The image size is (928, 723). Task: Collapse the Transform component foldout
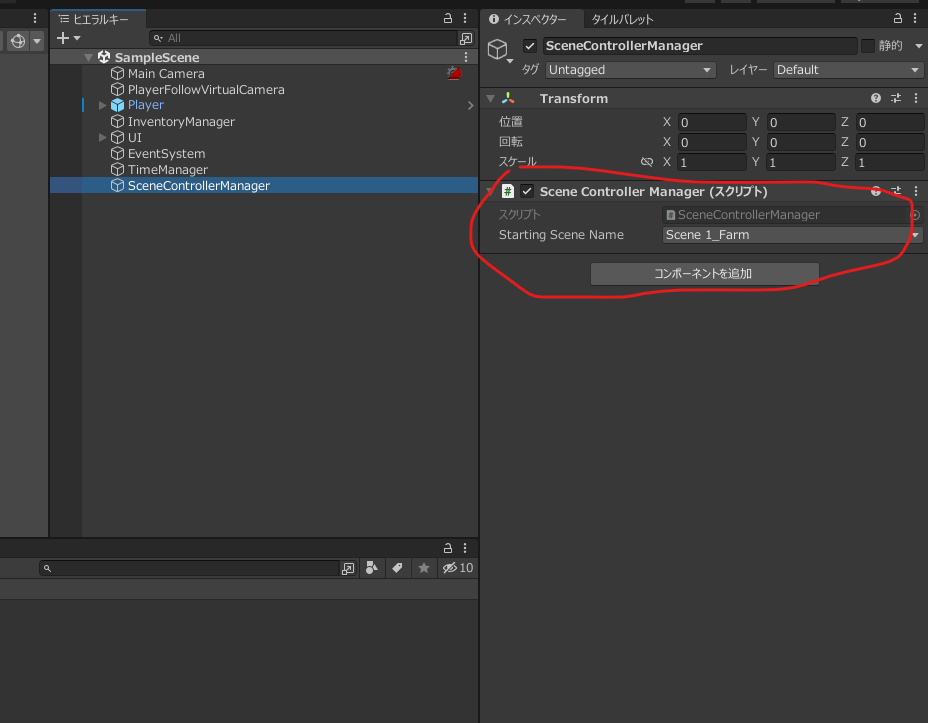pyautogui.click(x=491, y=98)
